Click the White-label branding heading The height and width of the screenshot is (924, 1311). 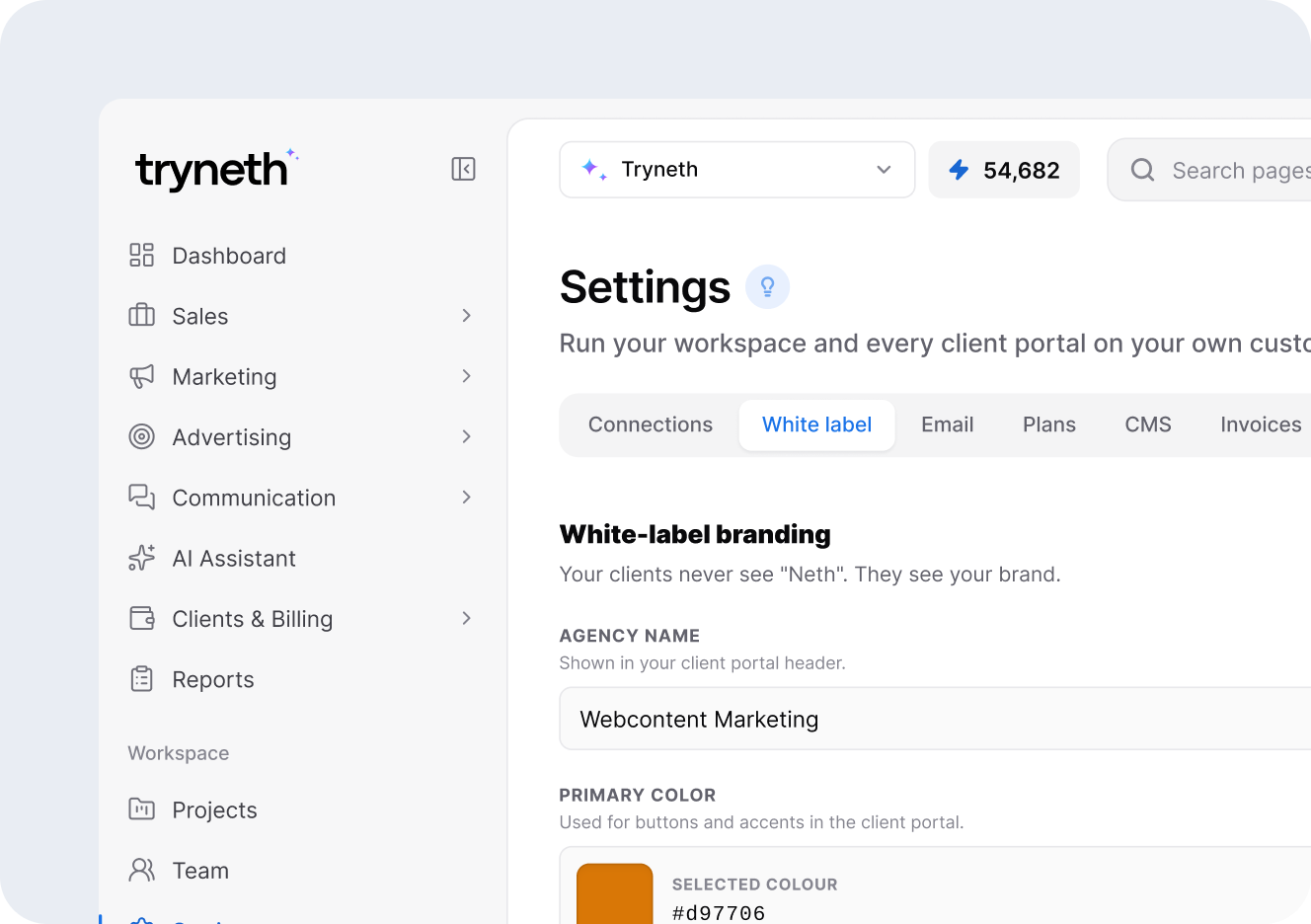[x=695, y=534]
